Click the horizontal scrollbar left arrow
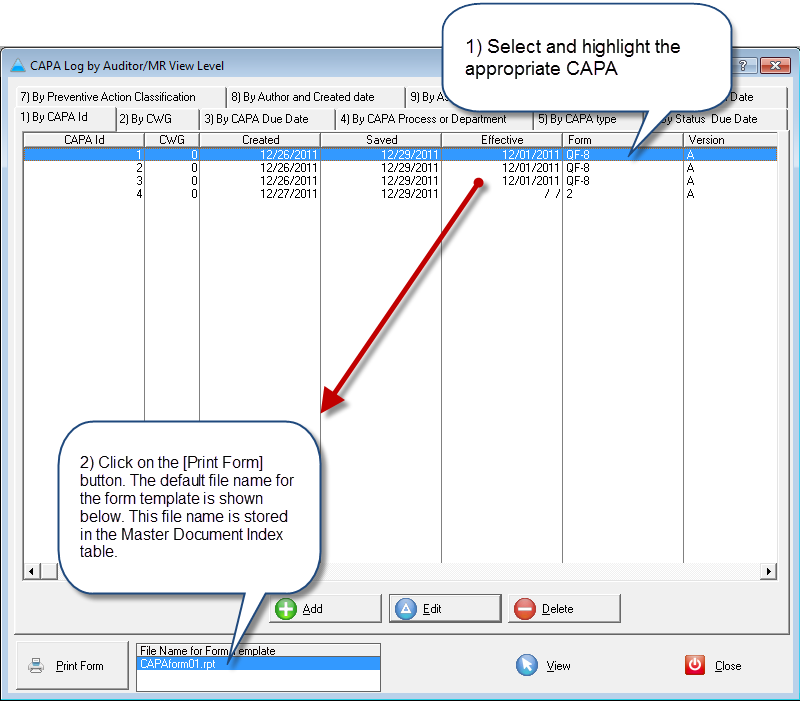The image size is (800, 701). (31, 571)
